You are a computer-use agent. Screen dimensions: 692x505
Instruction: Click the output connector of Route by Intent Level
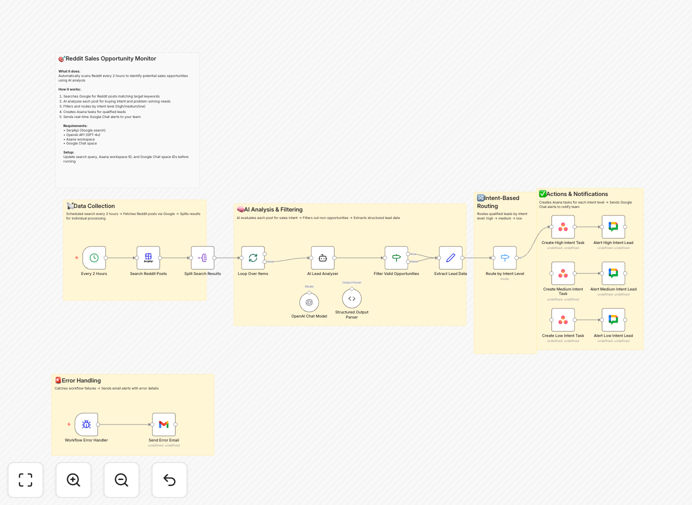coord(517,258)
